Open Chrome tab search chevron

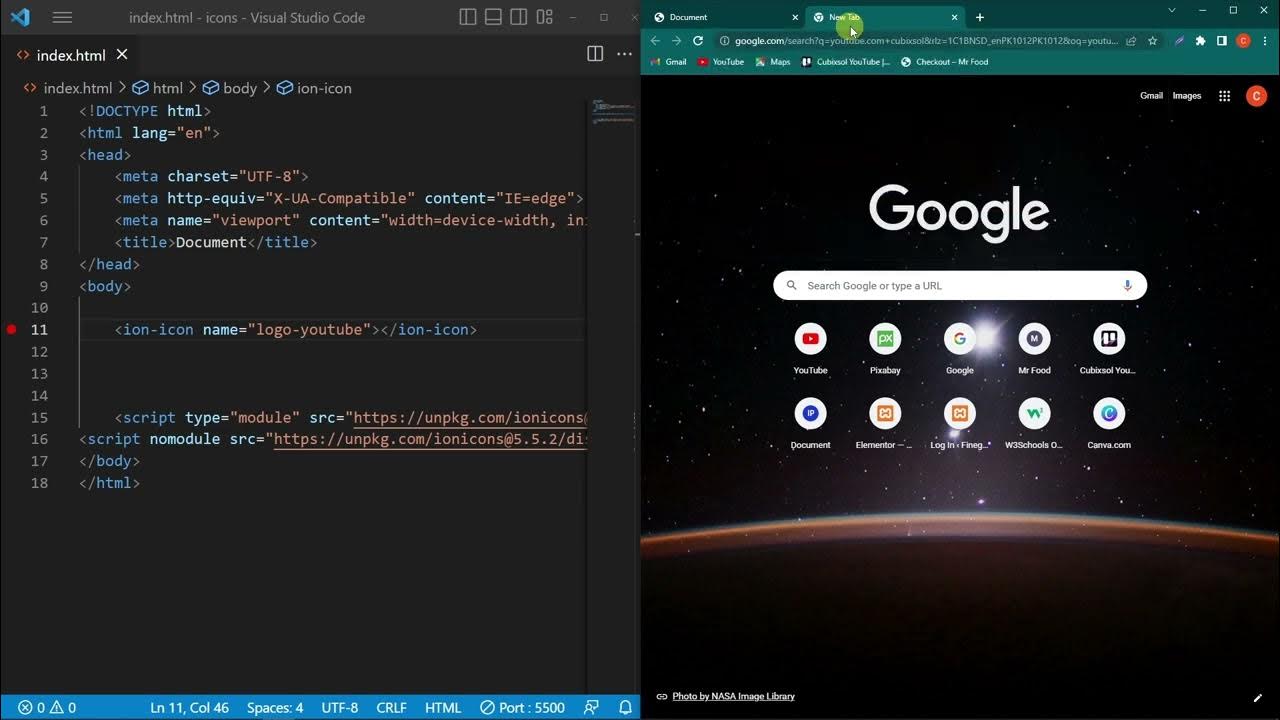1172,10
